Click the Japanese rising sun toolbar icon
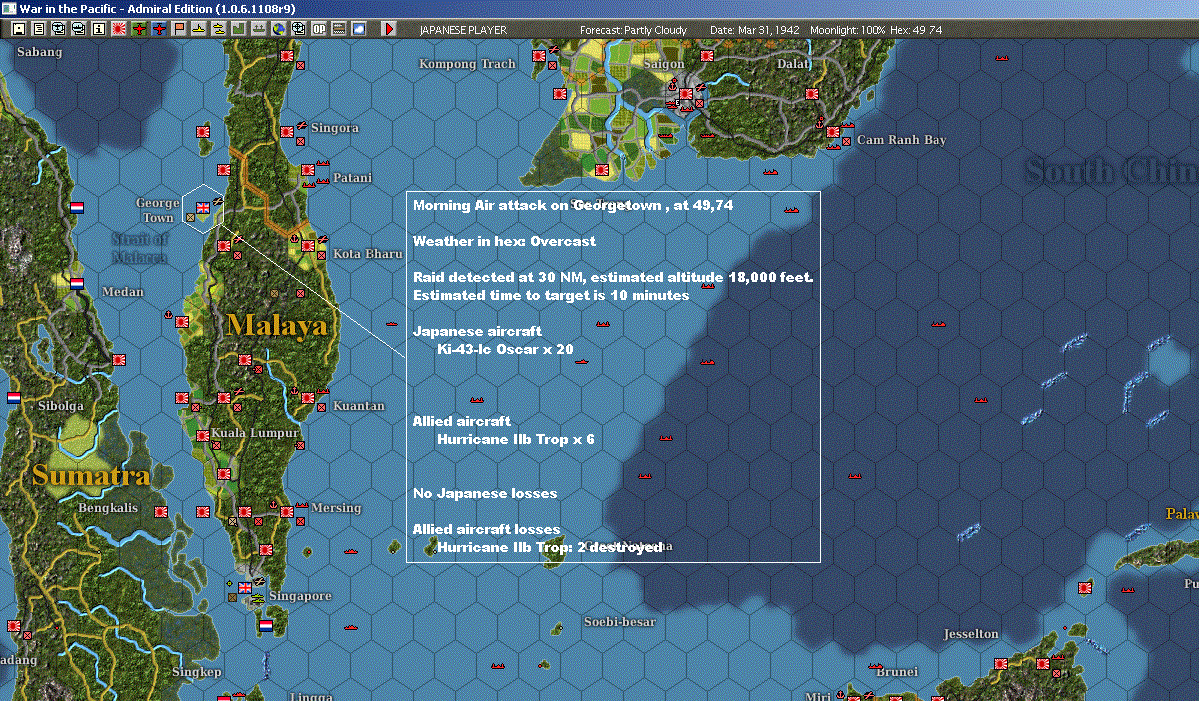This screenshot has height=701, width=1199. (119, 29)
